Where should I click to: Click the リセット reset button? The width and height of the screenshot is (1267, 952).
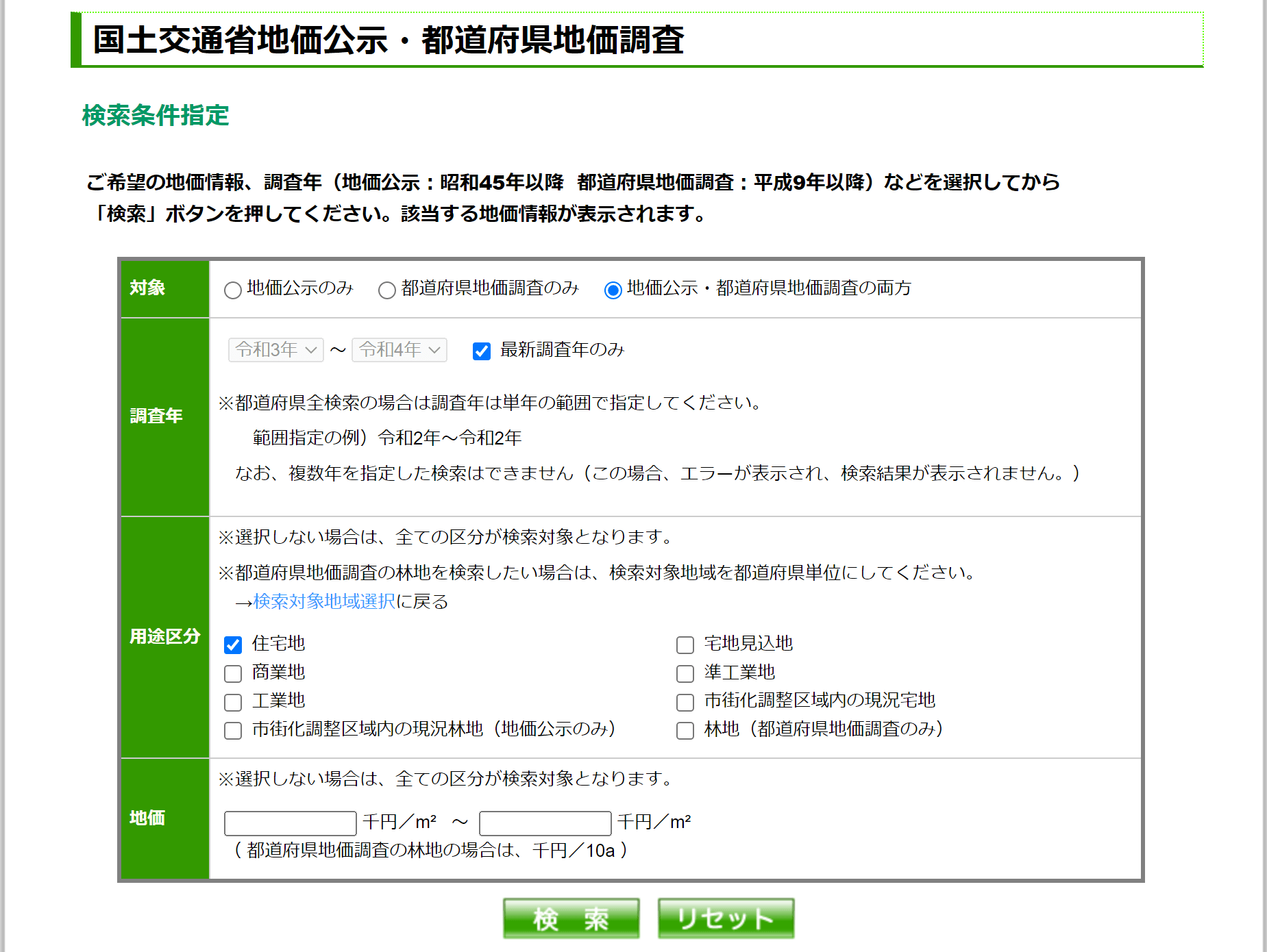726,918
